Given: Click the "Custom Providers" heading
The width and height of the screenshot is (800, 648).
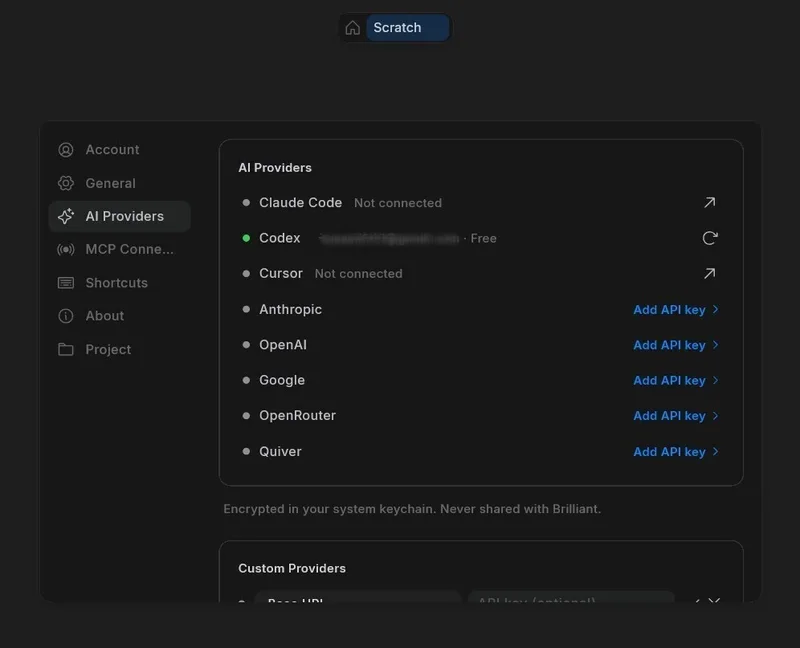Looking at the screenshot, I should click(292, 568).
